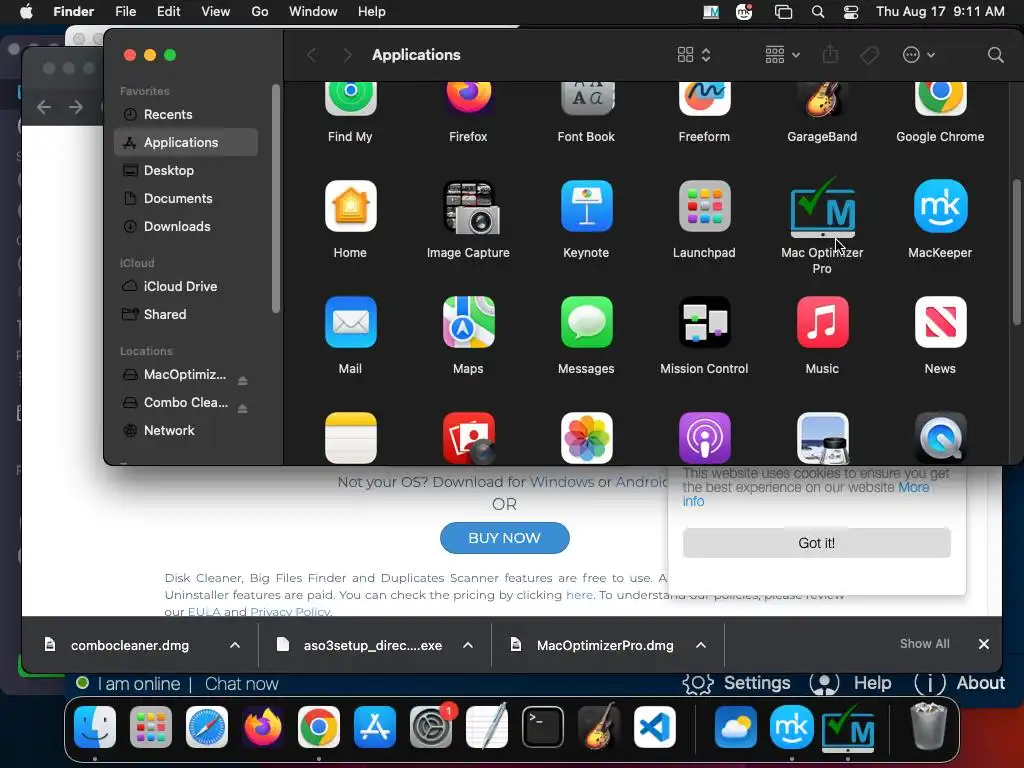This screenshot has height=768, width=1024.
Task: Expand options for combocleaner.dmg download
Action: 234,645
